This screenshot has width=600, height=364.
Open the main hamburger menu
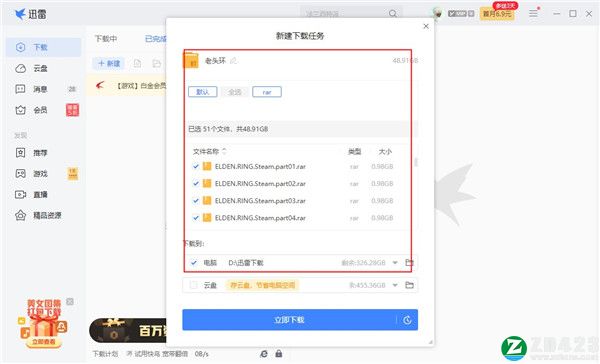533,14
